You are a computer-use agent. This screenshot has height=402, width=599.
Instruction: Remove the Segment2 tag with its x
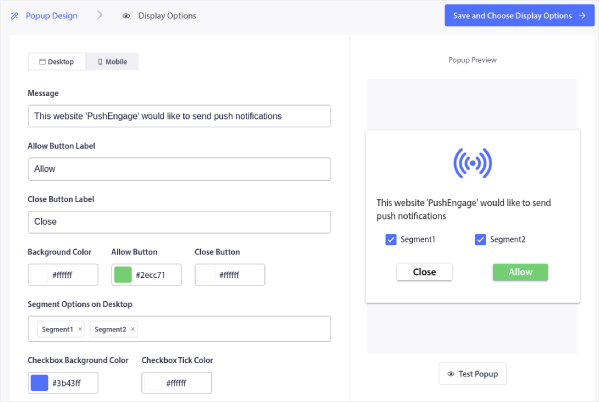pos(133,329)
